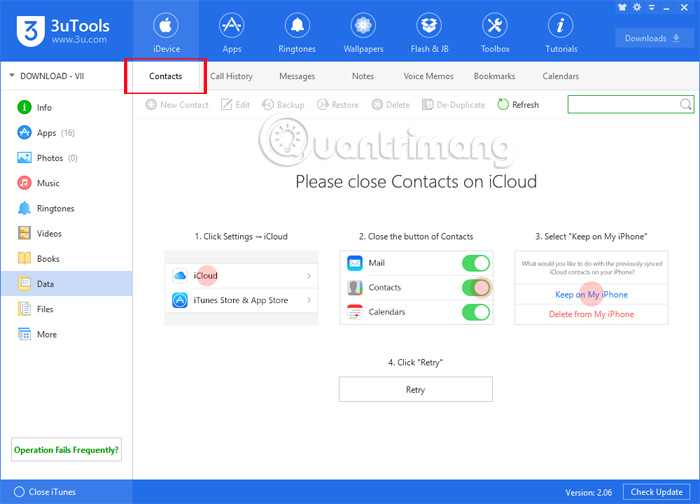
Task: Click the Mail app icon
Action: (355, 263)
